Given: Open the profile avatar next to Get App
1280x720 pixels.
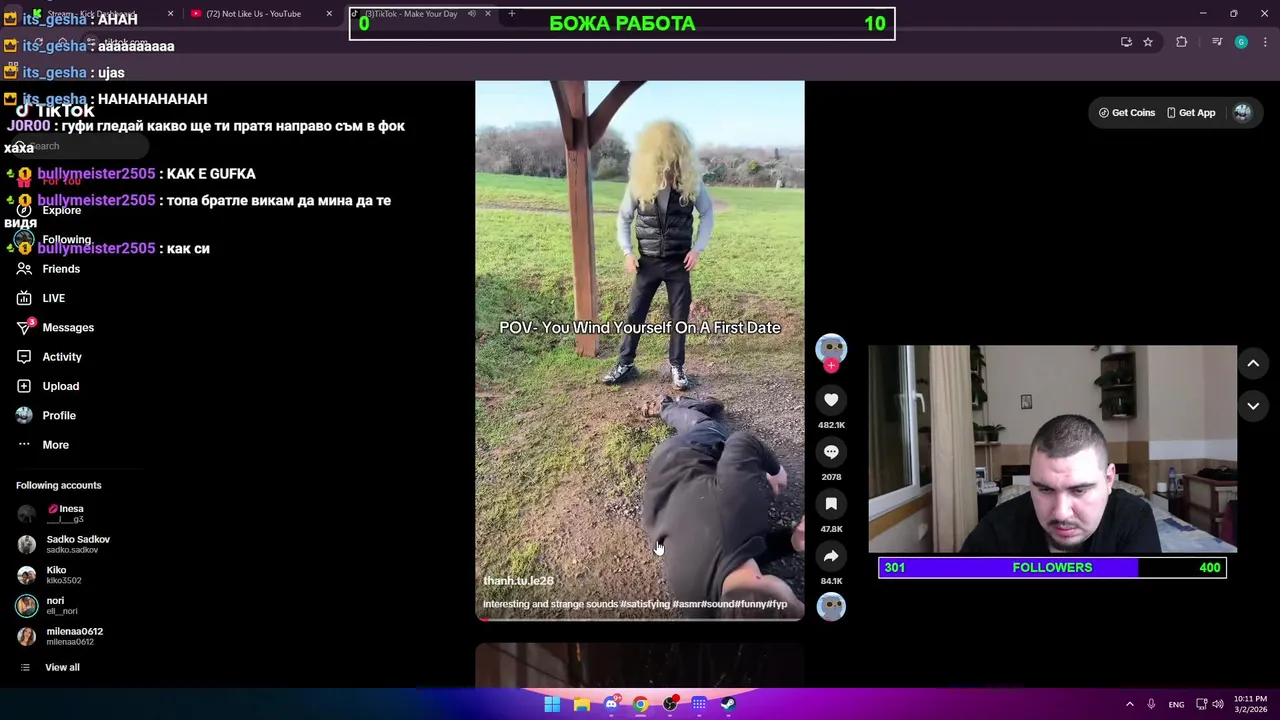Looking at the screenshot, I should tap(1242, 113).
